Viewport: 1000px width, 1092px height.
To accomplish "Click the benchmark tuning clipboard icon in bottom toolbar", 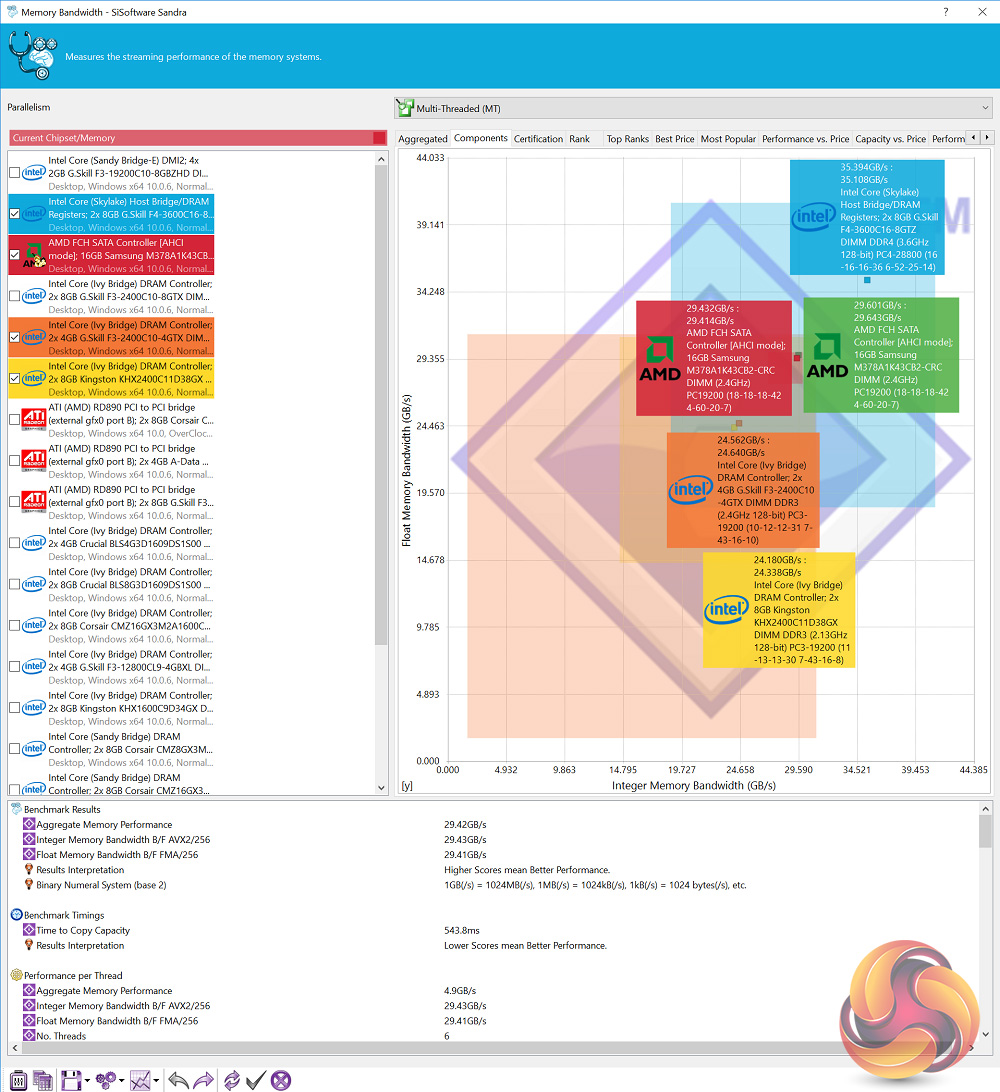I will click(x=19, y=1080).
